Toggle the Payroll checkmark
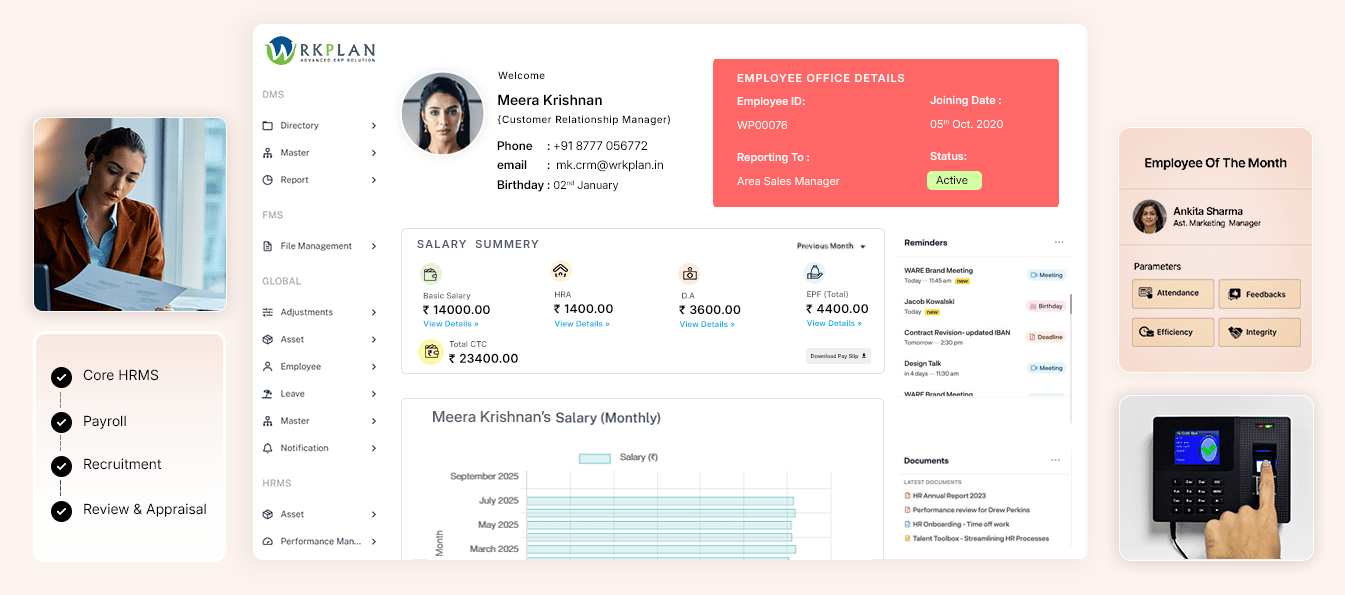 pos(62,422)
